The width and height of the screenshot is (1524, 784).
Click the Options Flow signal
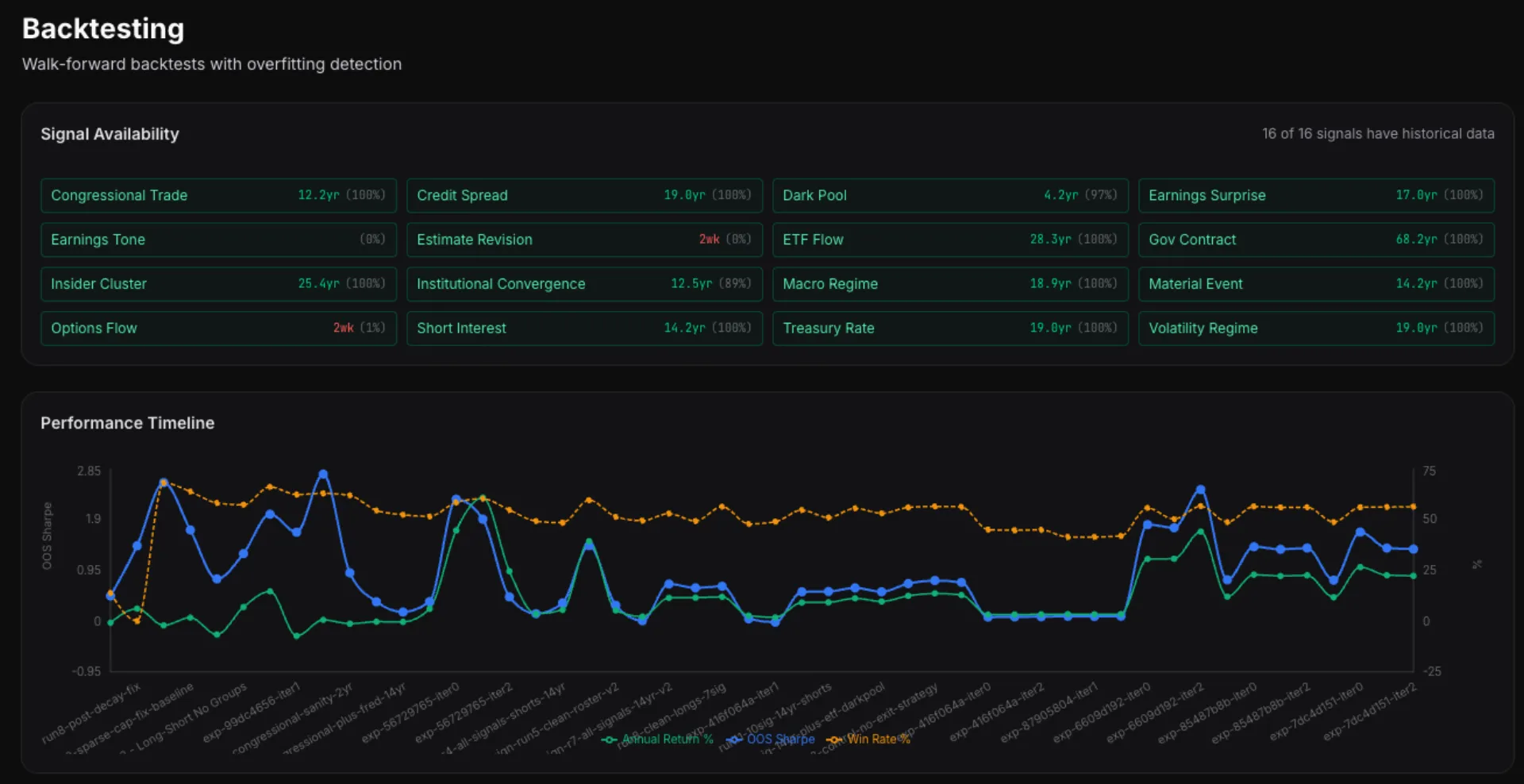218,328
